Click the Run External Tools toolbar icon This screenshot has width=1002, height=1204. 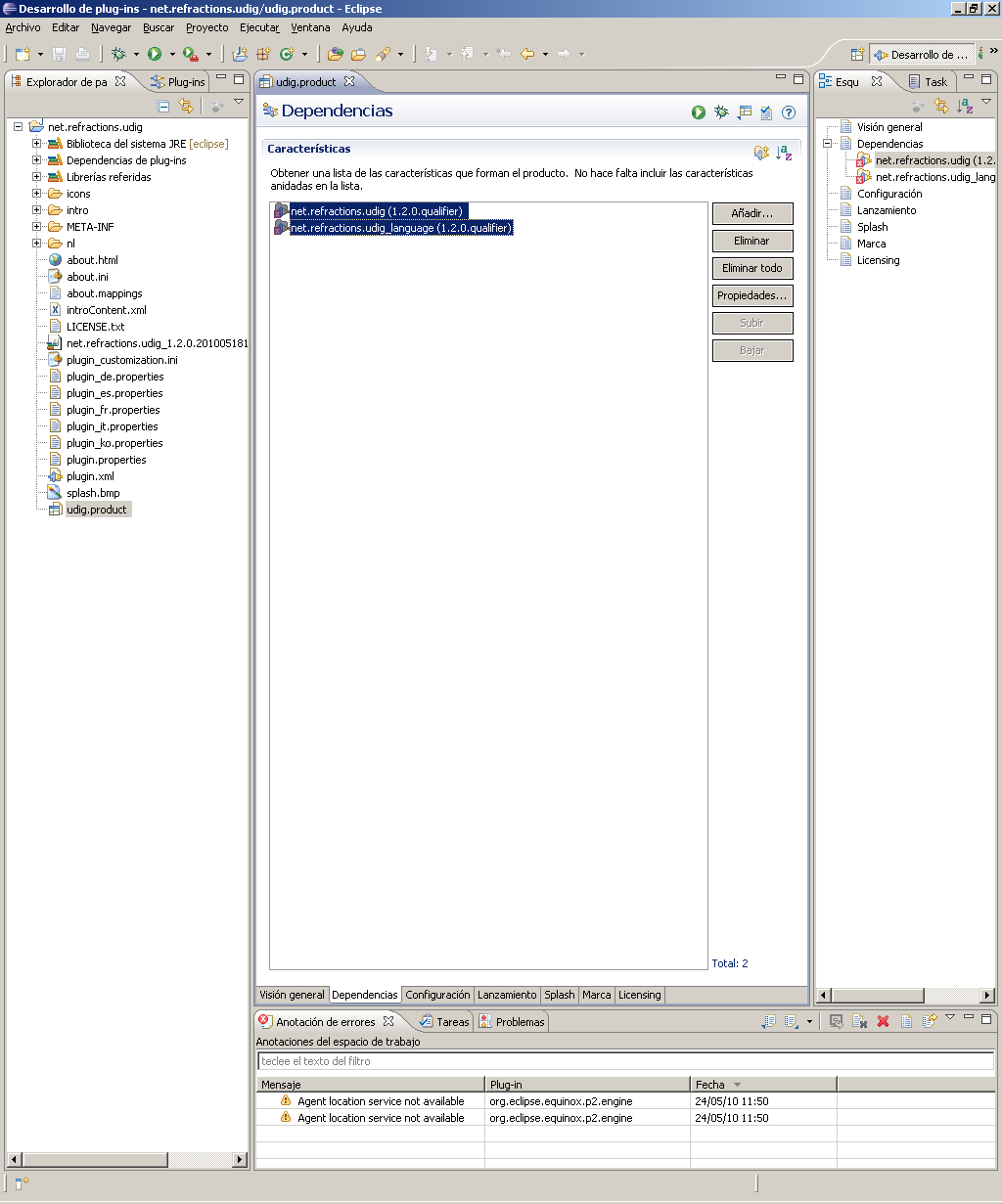tap(191, 54)
